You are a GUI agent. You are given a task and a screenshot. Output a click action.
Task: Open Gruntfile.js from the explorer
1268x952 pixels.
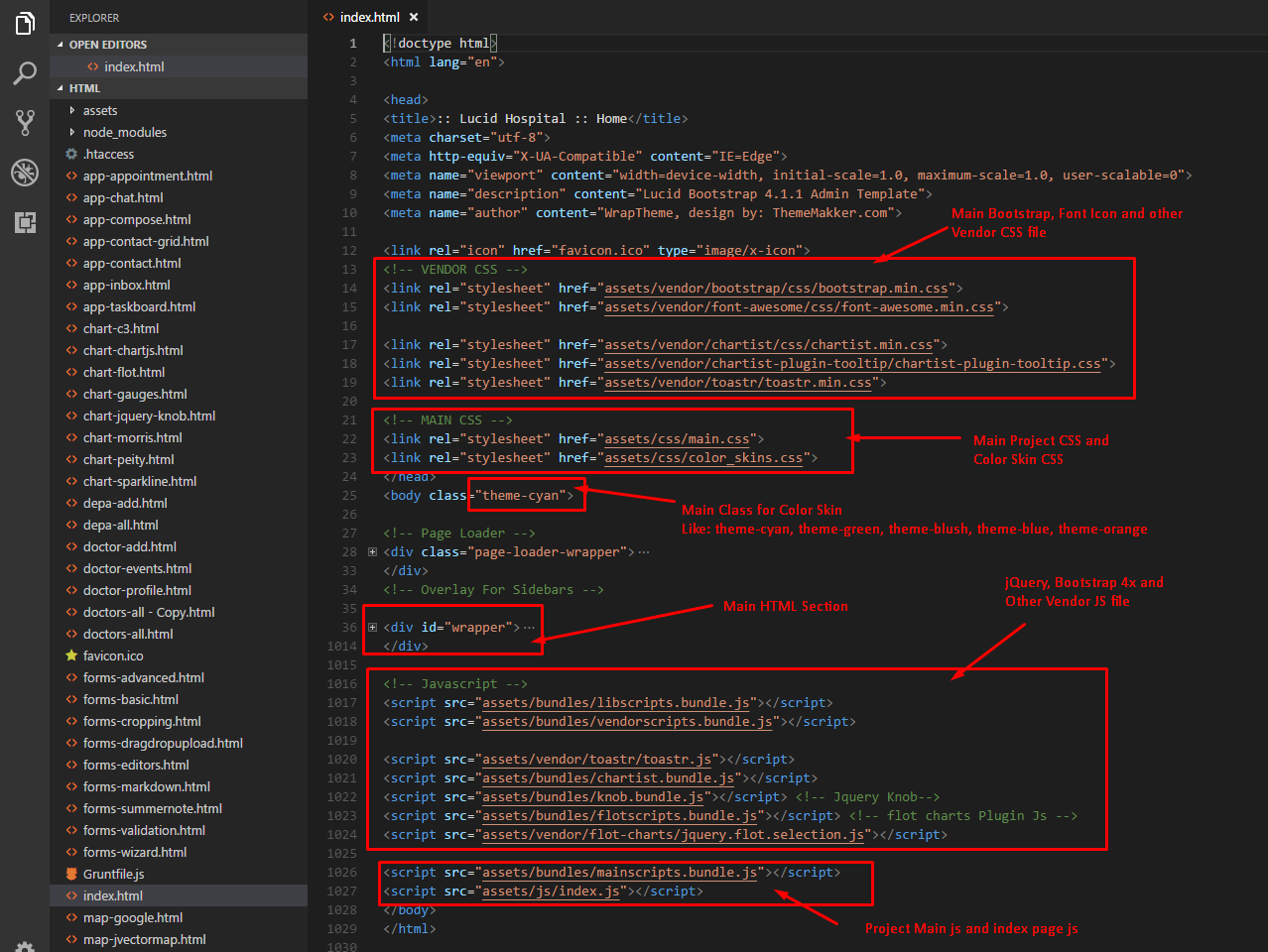[113, 874]
